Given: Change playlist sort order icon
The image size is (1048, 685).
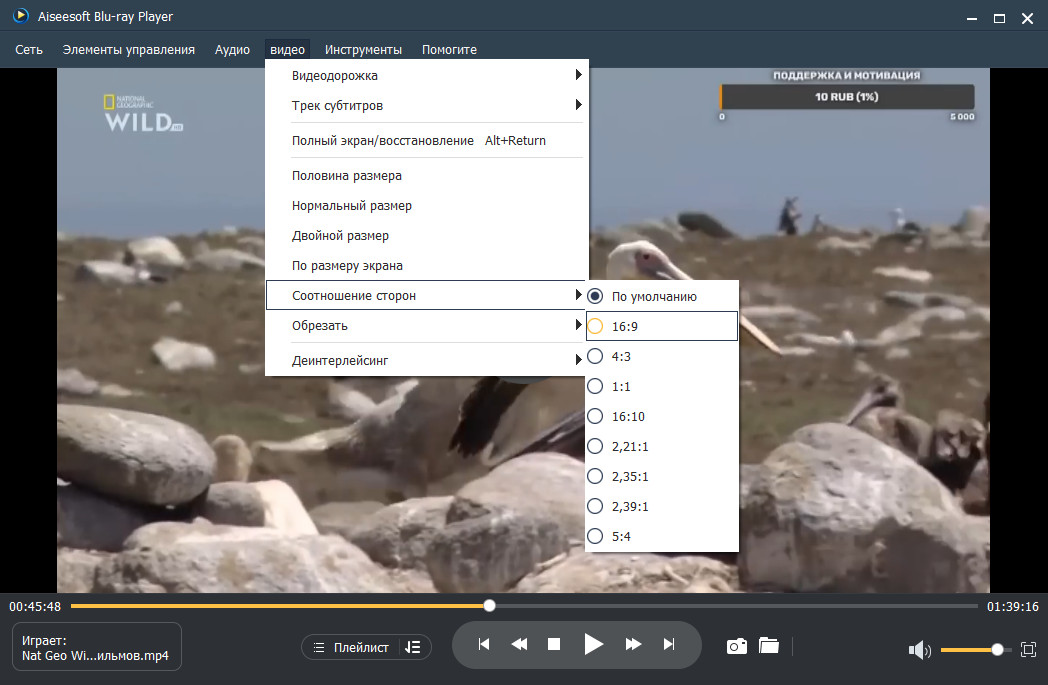Looking at the screenshot, I should pyautogui.click(x=413, y=647).
